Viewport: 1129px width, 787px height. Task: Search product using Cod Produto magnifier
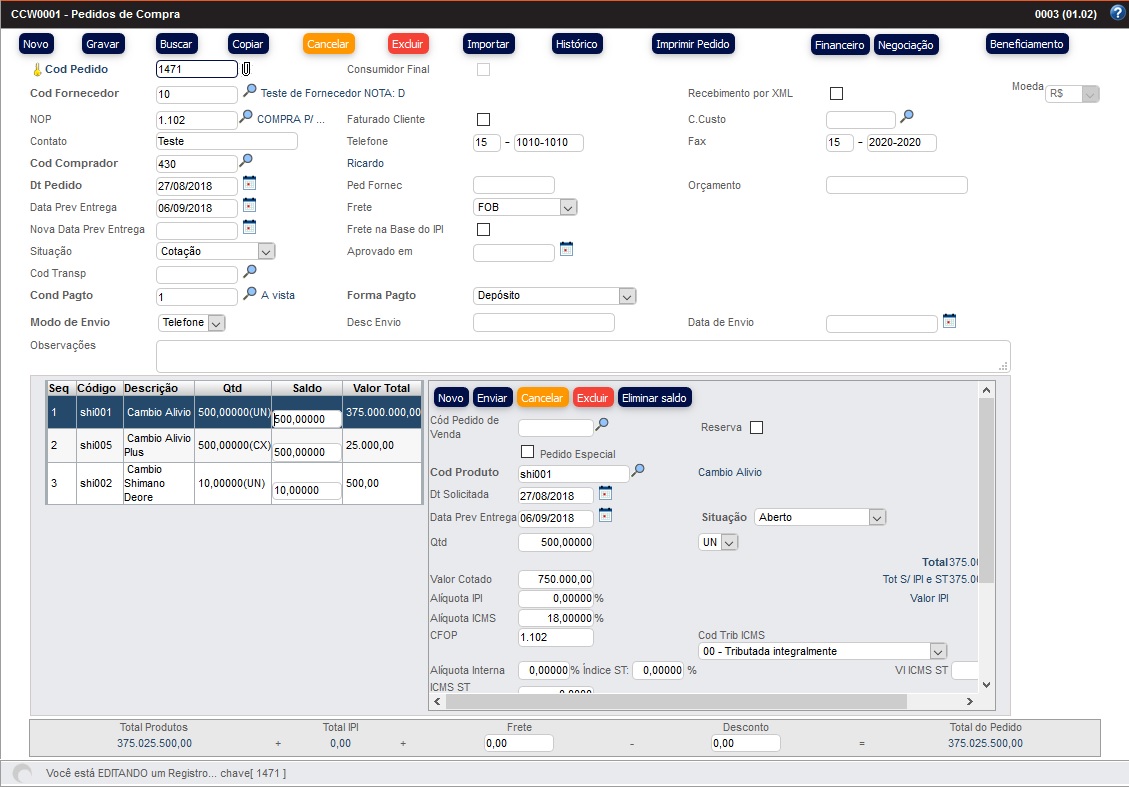[638, 471]
